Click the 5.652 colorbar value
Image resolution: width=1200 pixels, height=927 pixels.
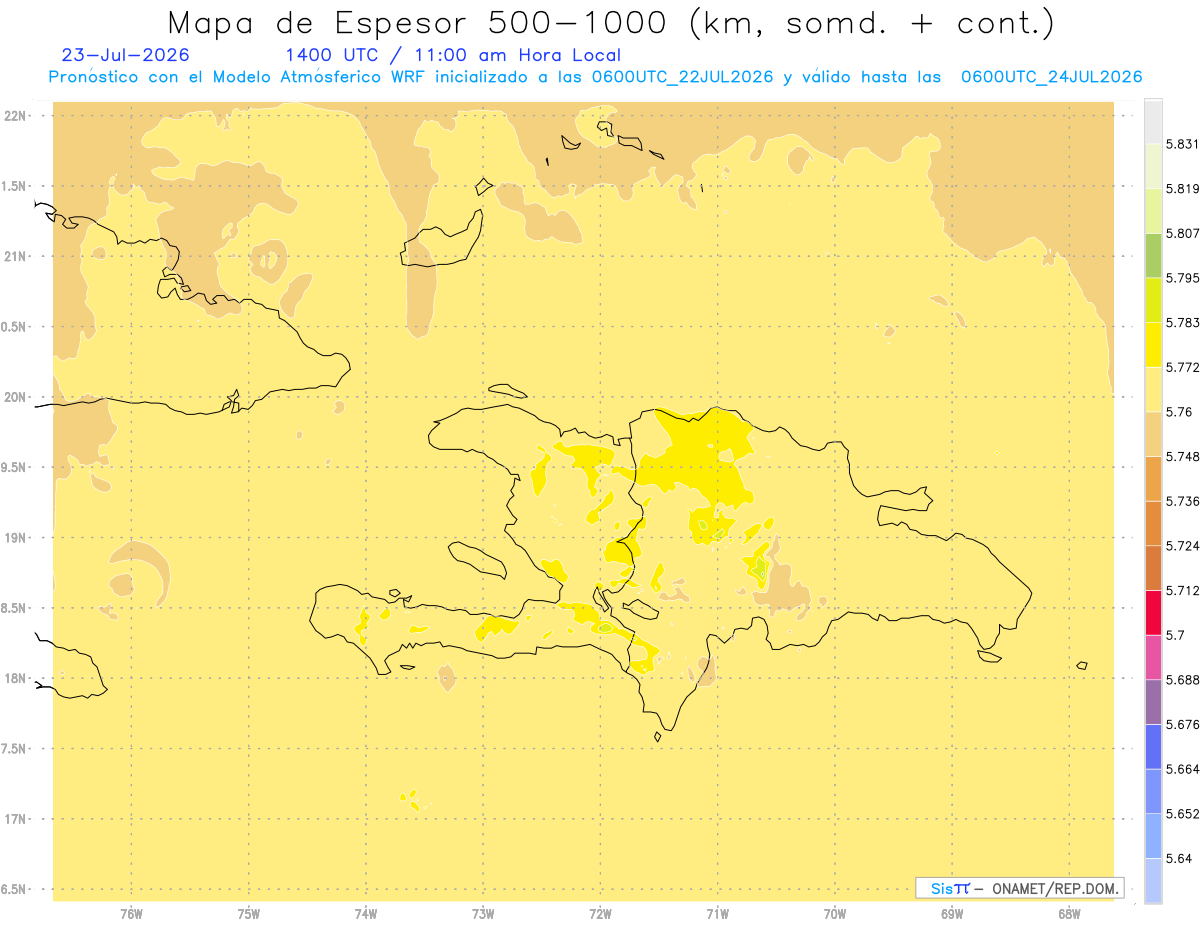point(1183,814)
